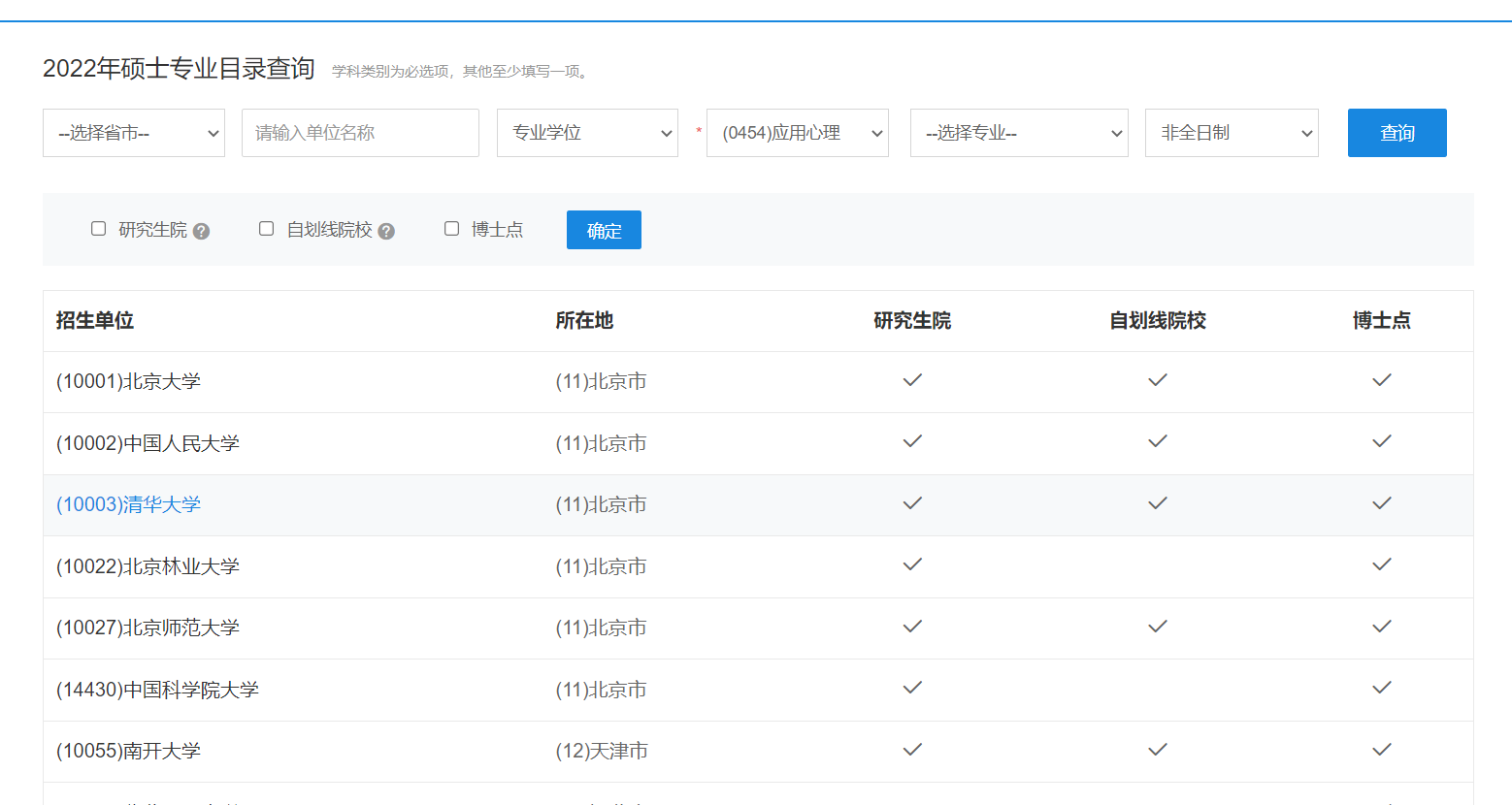Click the 自划线院校 checkmark for 南开大学
This screenshot has height=805, width=1512.
coord(1158,750)
